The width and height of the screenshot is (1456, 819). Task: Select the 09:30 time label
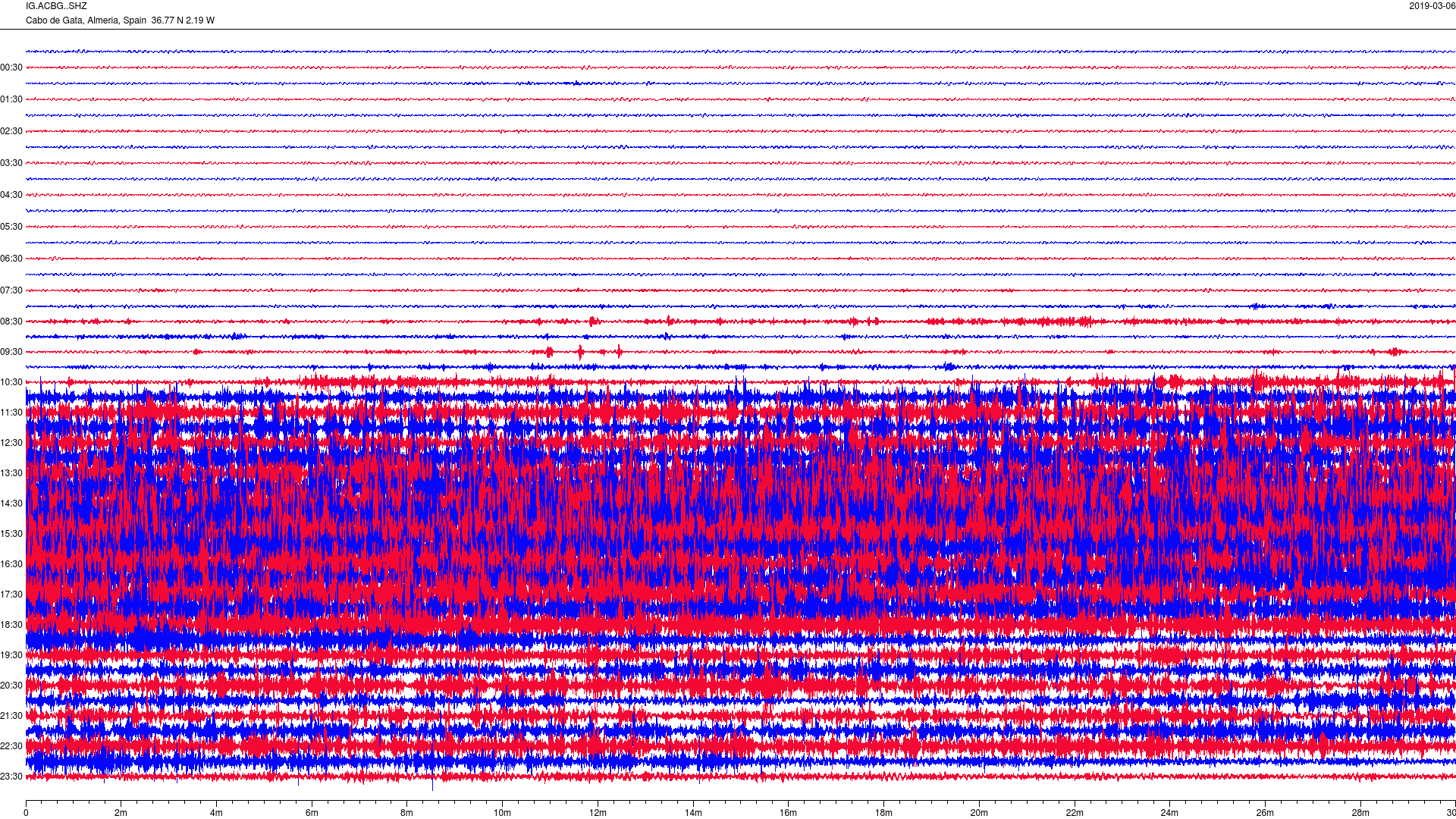click(11, 352)
